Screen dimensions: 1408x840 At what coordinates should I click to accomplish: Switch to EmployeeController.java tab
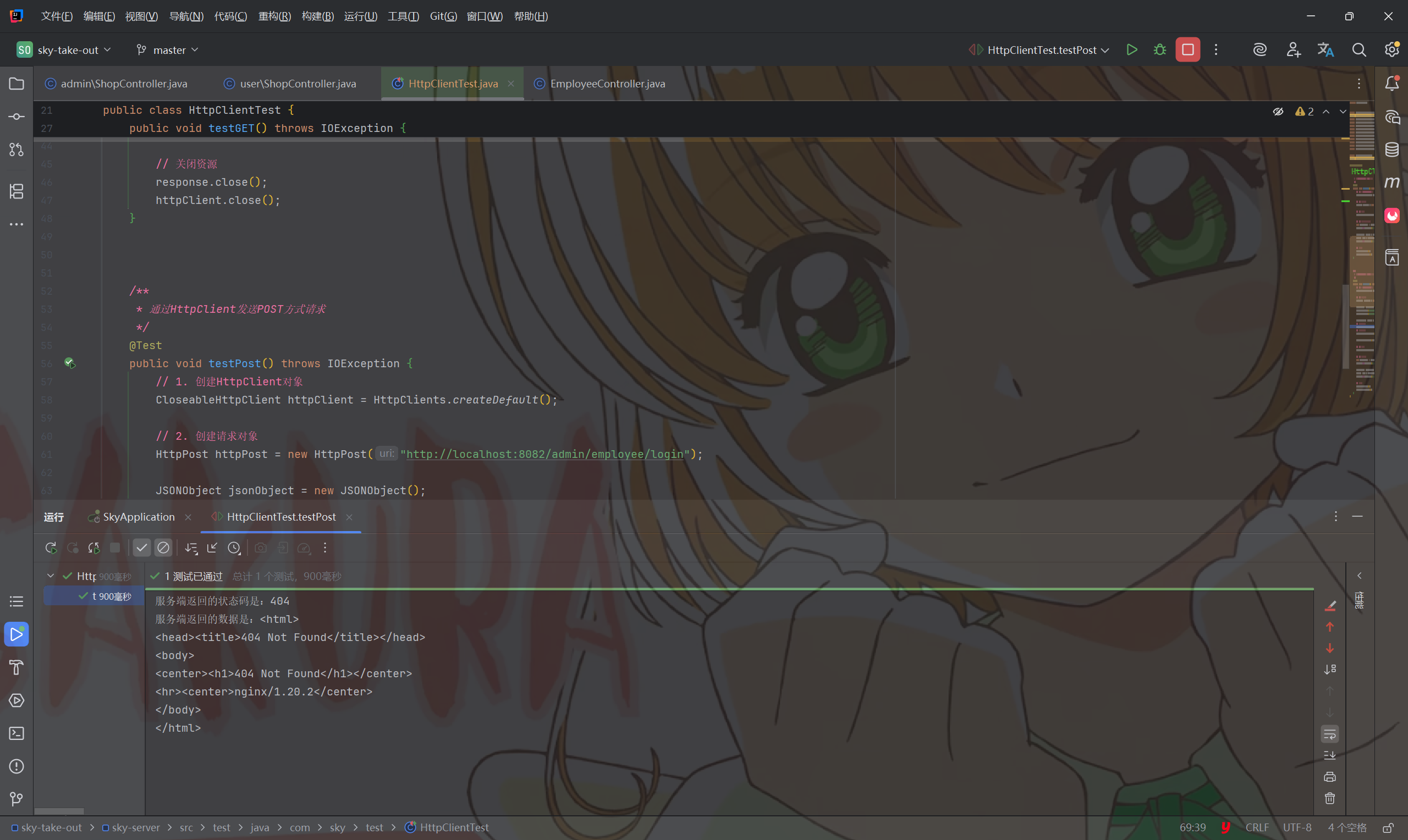(607, 84)
